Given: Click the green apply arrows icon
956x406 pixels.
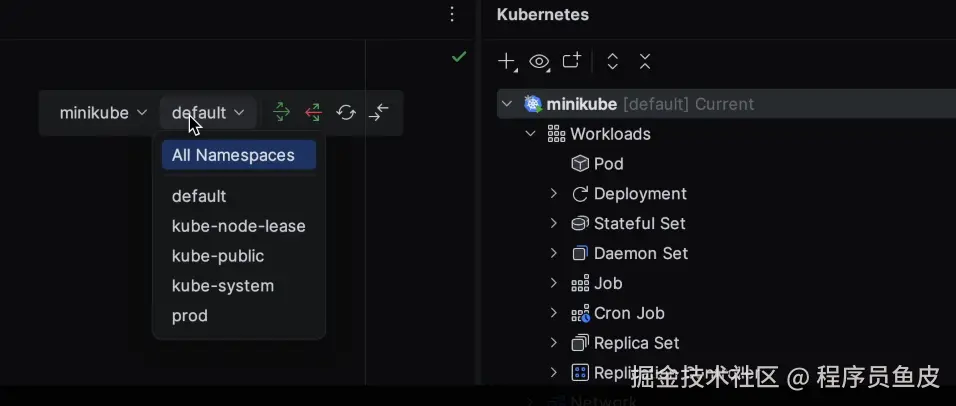Looking at the screenshot, I should (x=281, y=112).
